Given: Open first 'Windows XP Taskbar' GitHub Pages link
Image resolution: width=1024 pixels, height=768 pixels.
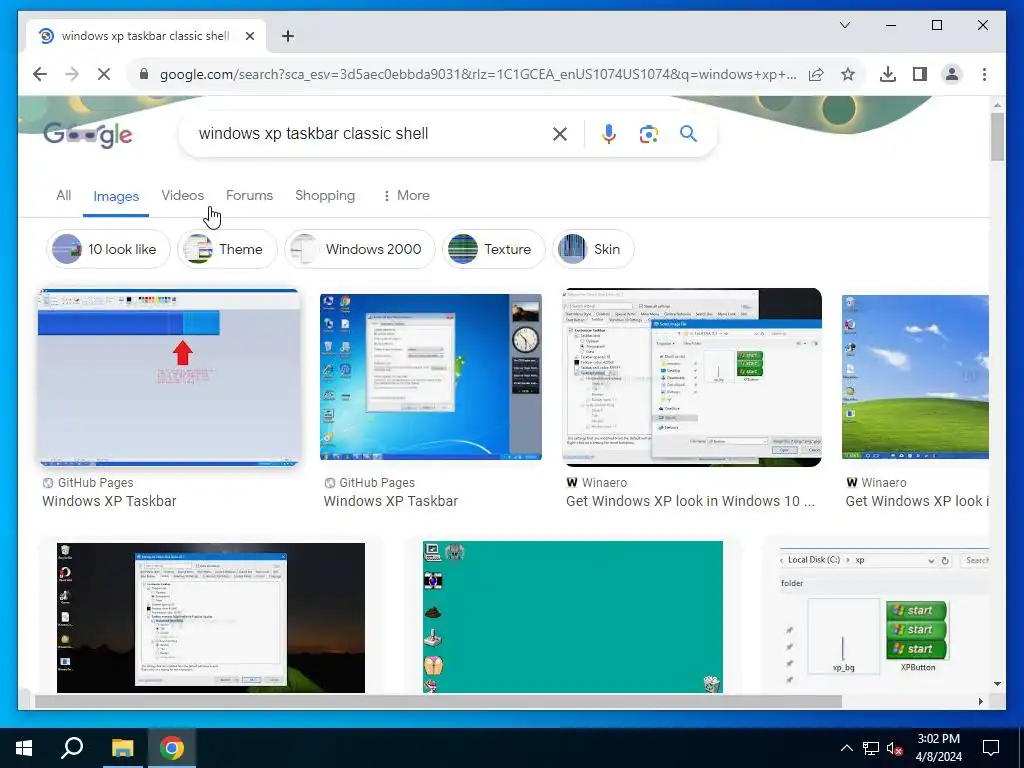Looking at the screenshot, I should click(109, 501).
